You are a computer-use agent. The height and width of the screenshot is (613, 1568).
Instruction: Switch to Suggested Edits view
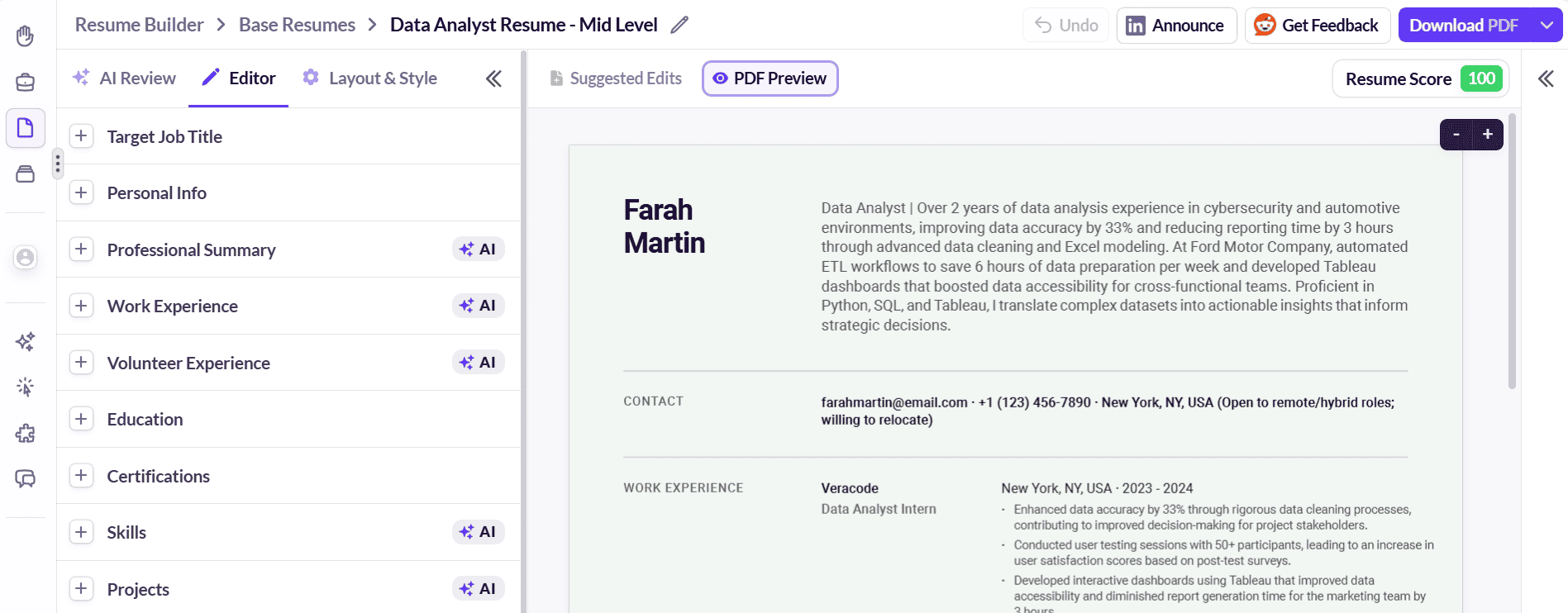[616, 78]
